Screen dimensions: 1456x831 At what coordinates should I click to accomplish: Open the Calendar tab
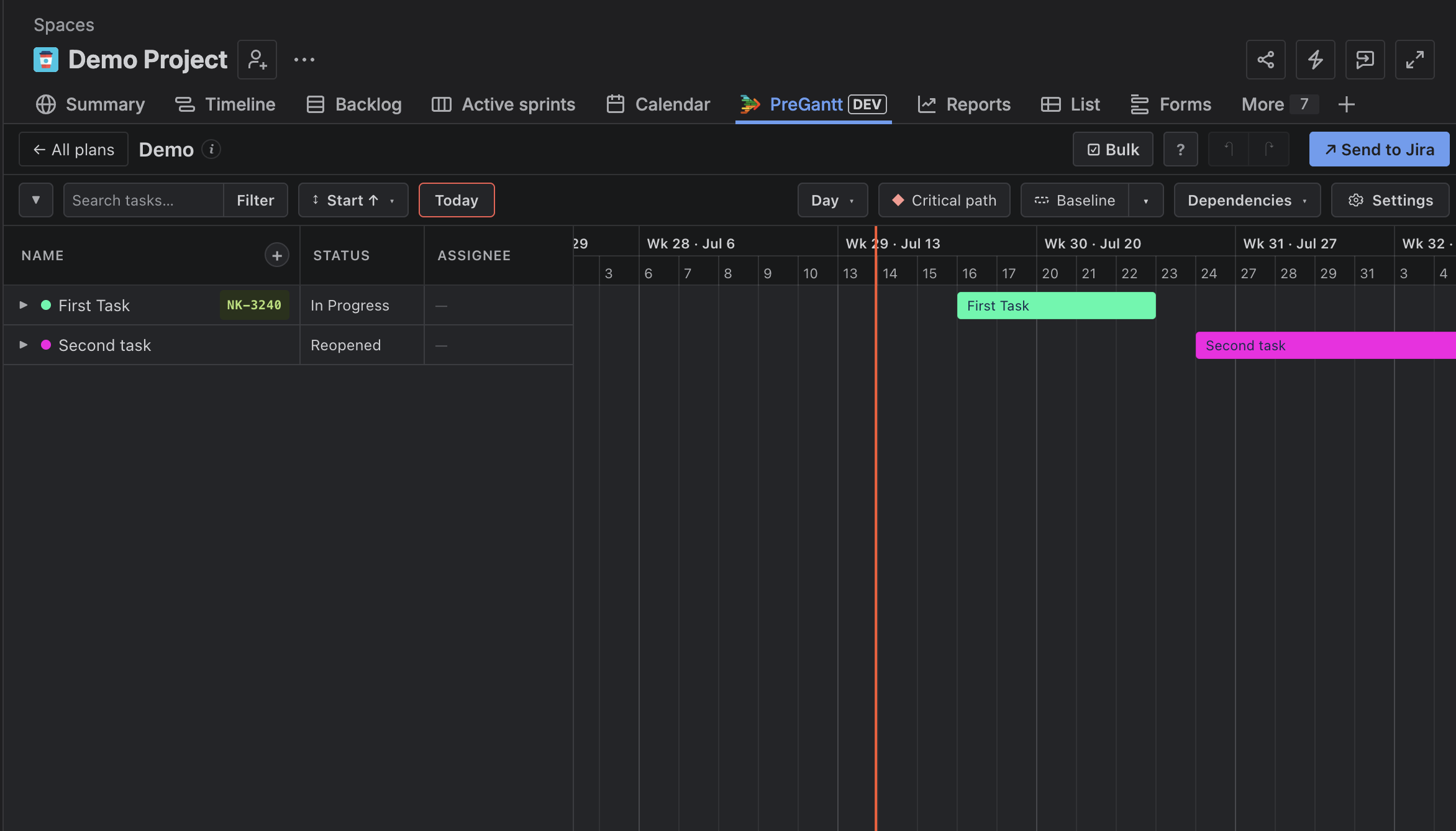coord(658,104)
